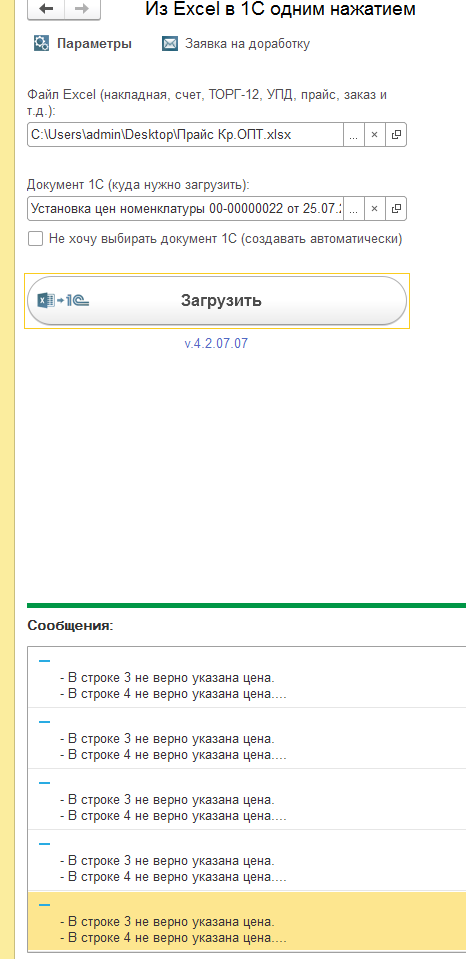Click the Загрузить button
This screenshot has height=959, width=466.
point(217,300)
